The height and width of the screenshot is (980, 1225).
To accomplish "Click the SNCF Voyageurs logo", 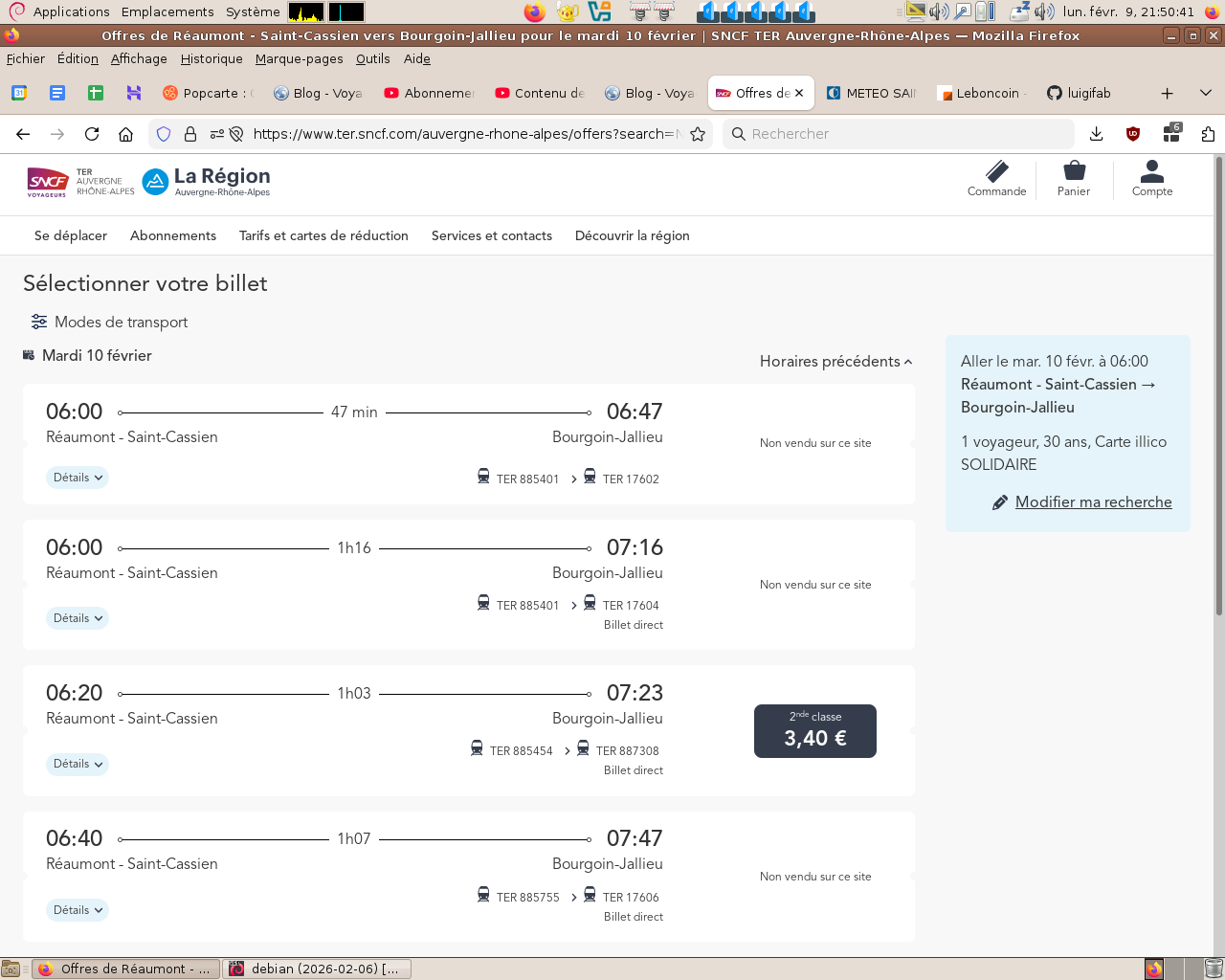I will tap(48, 181).
